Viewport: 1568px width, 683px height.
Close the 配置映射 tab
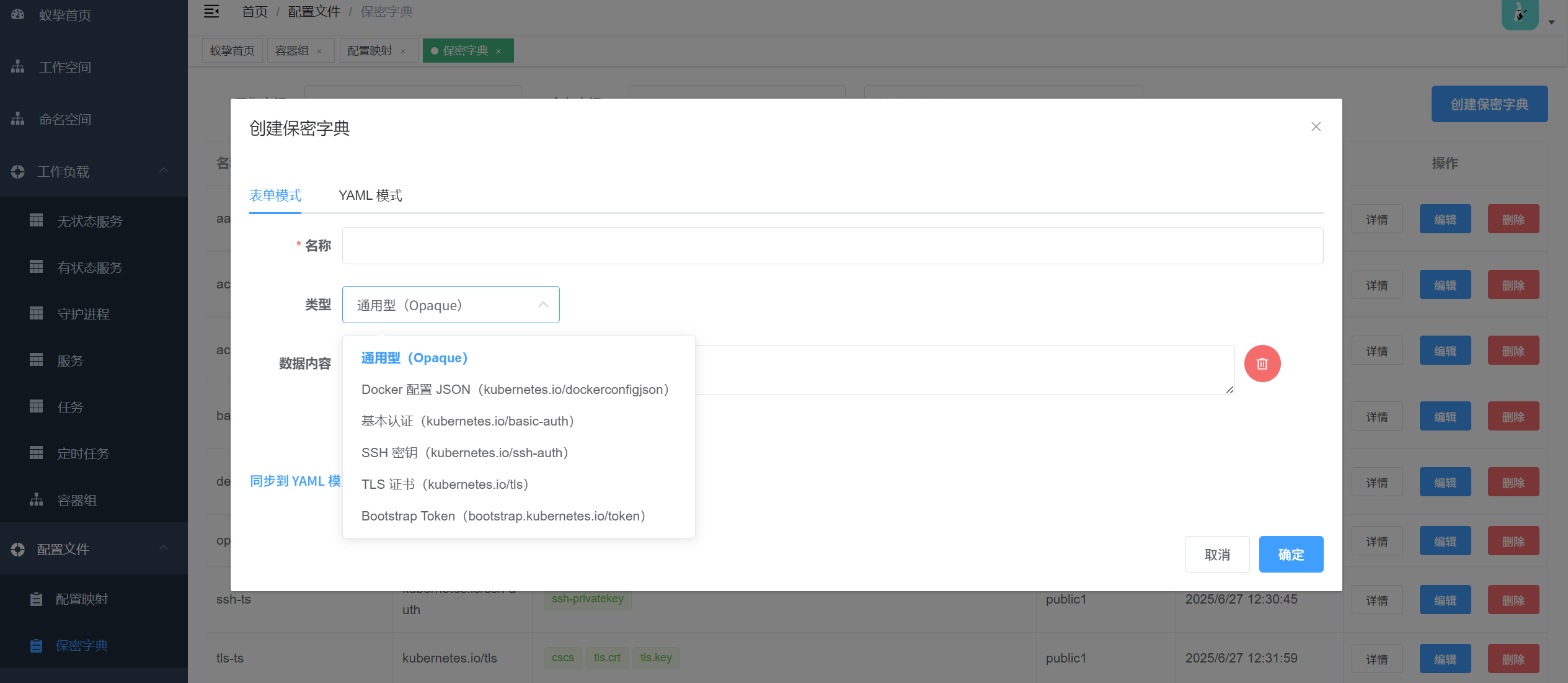point(403,51)
